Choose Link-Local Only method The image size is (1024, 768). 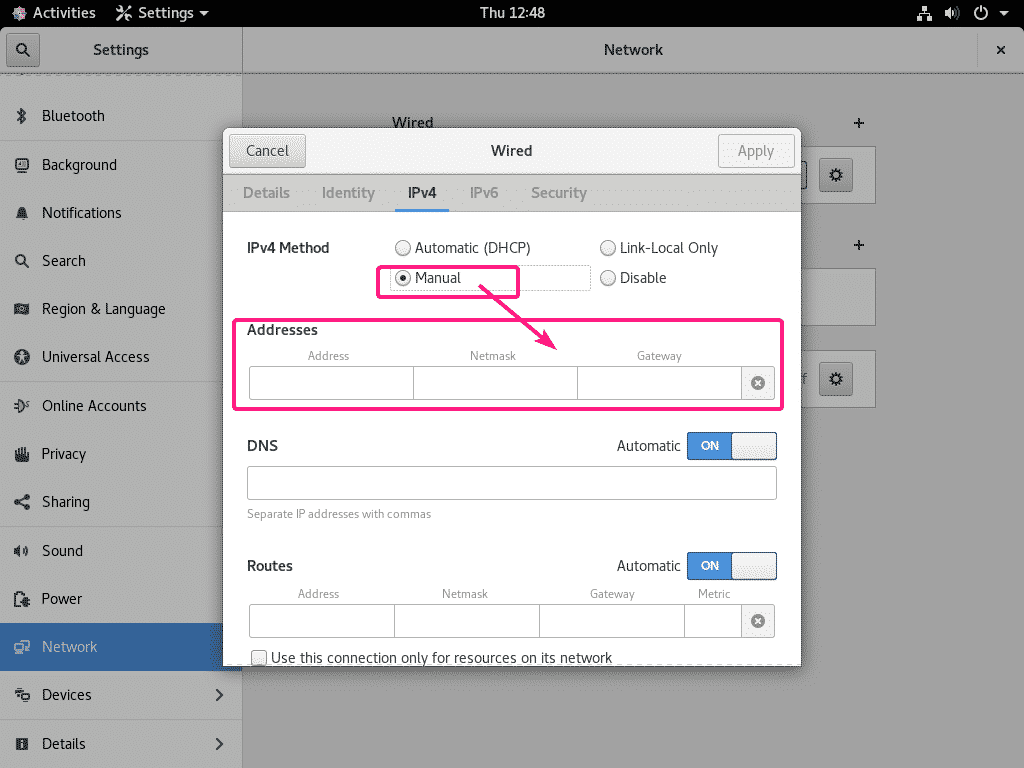[659, 248]
